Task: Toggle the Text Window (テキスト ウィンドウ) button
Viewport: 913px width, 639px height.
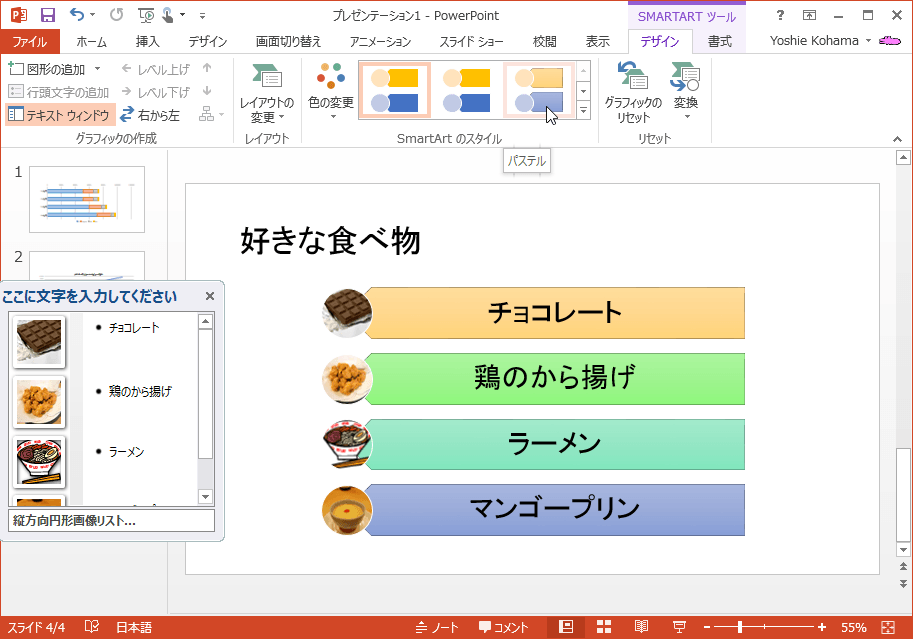Action: point(59,115)
